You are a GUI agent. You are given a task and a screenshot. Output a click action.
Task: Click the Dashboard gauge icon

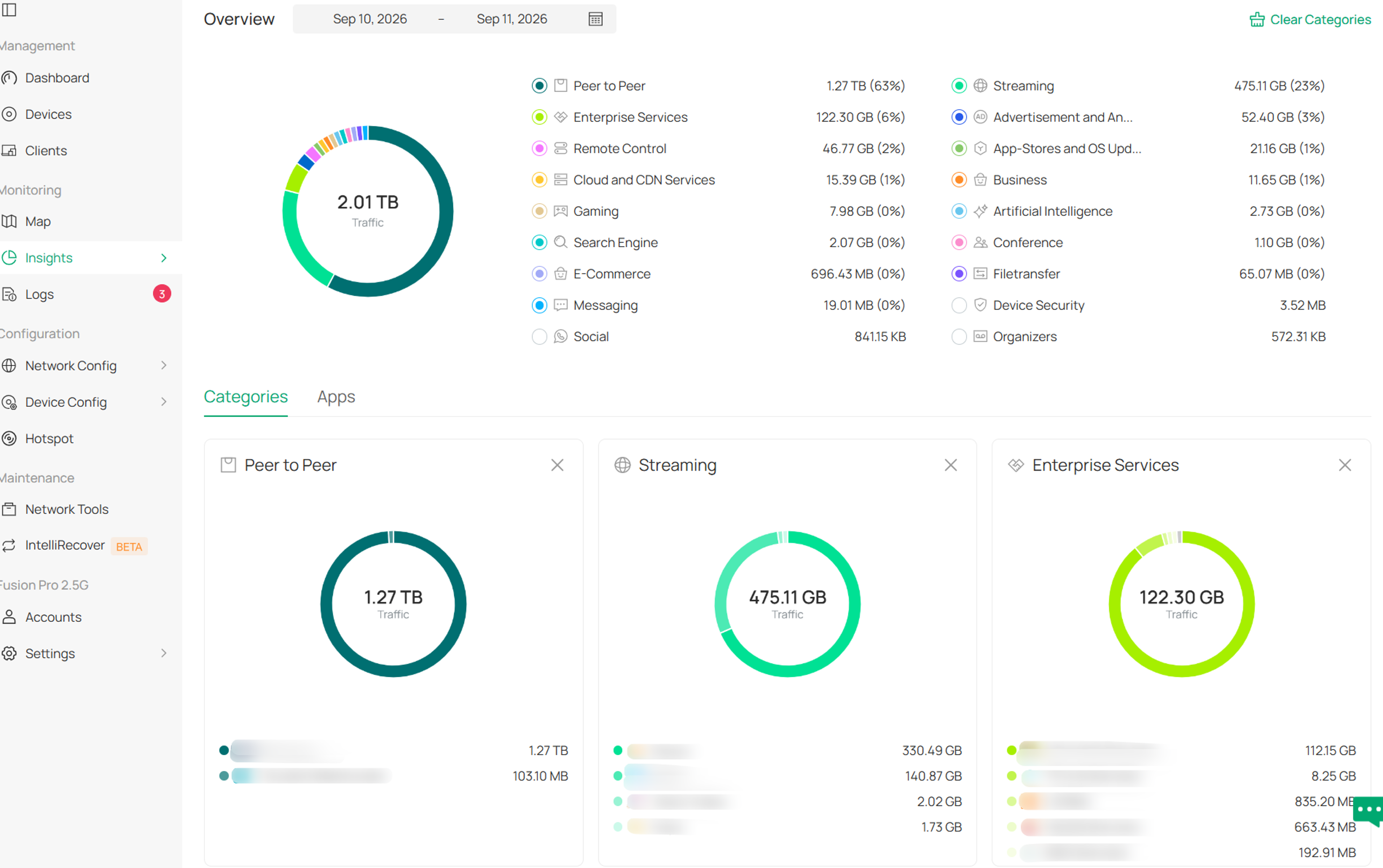point(9,77)
